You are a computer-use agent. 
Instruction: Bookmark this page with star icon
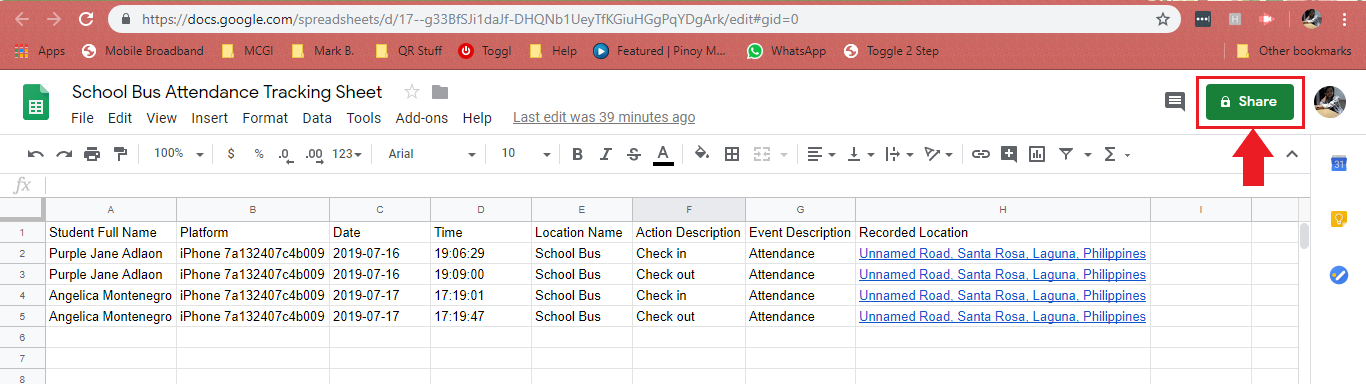tap(1163, 19)
